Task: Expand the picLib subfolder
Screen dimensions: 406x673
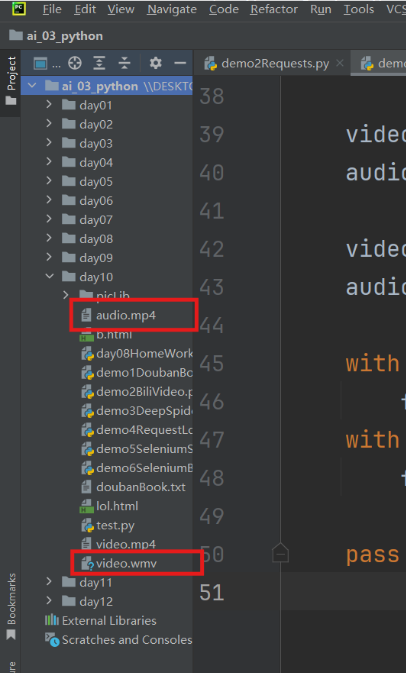Action: (66, 295)
